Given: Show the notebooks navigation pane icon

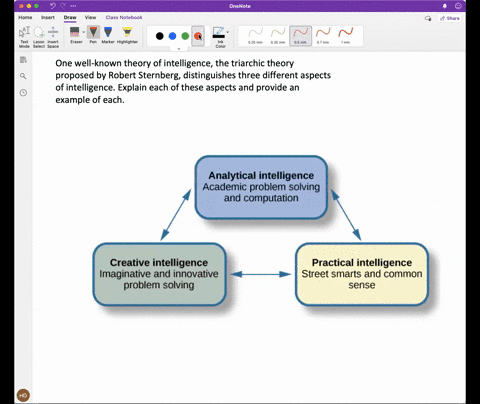Looking at the screenshot, I should pos(23,60).
